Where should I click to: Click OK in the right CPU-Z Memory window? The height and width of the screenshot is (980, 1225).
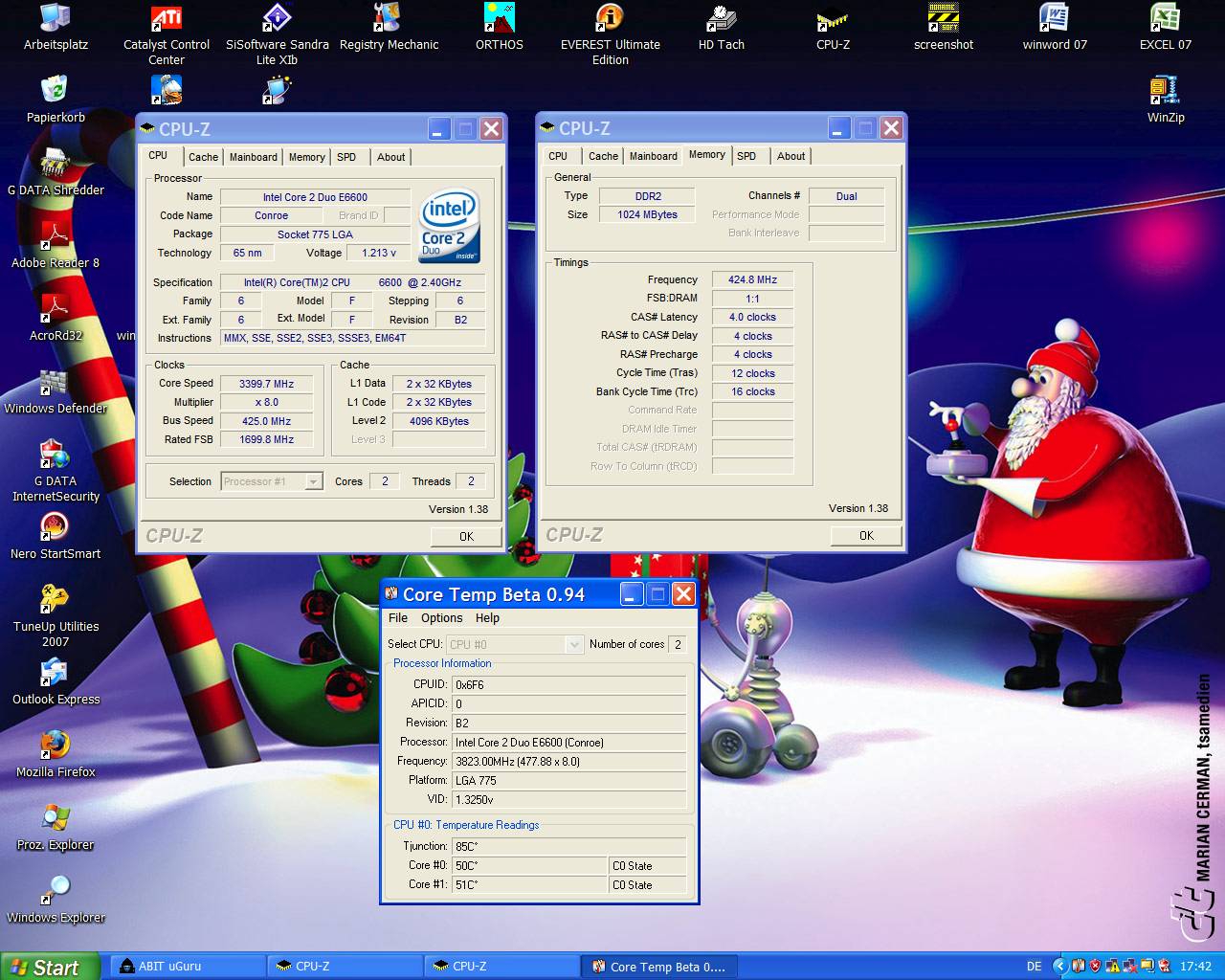point(866,535)
